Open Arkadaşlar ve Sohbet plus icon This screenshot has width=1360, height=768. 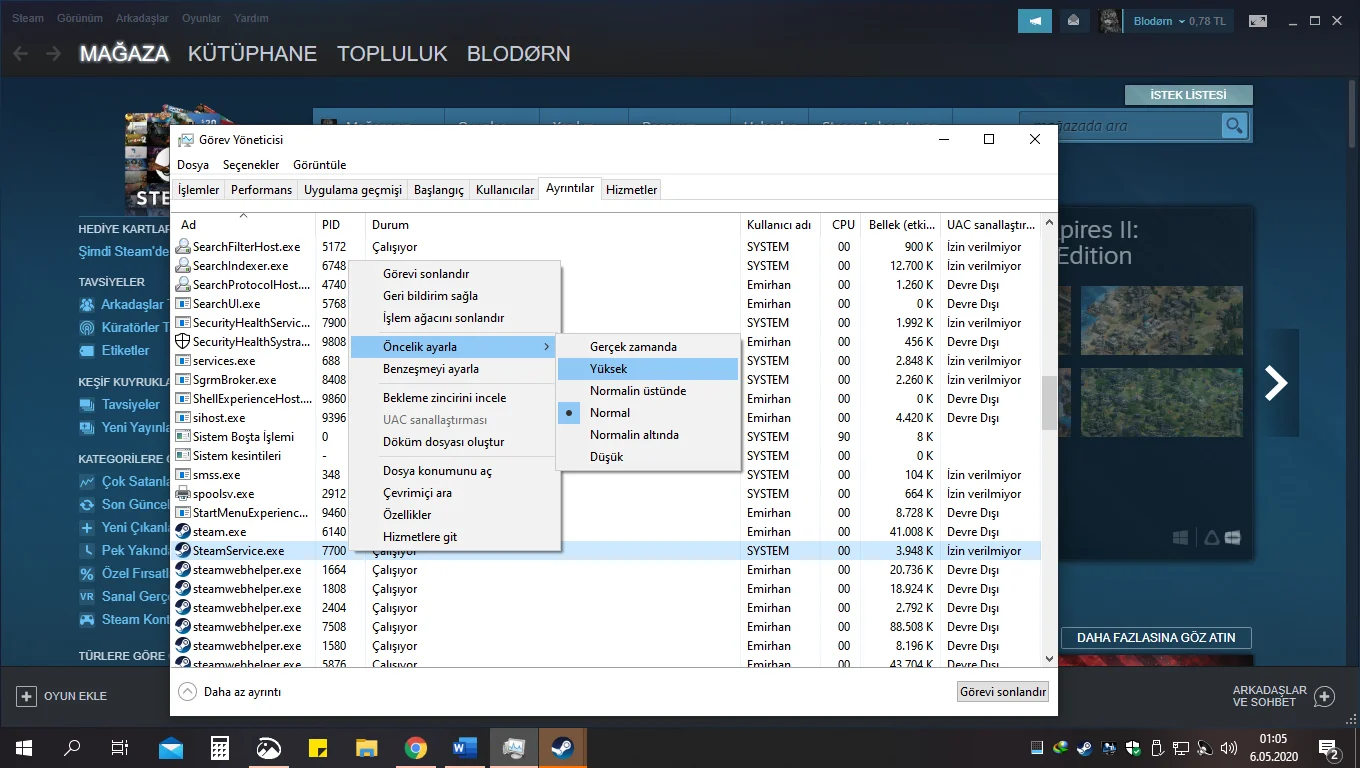(x=1324, y=696)
